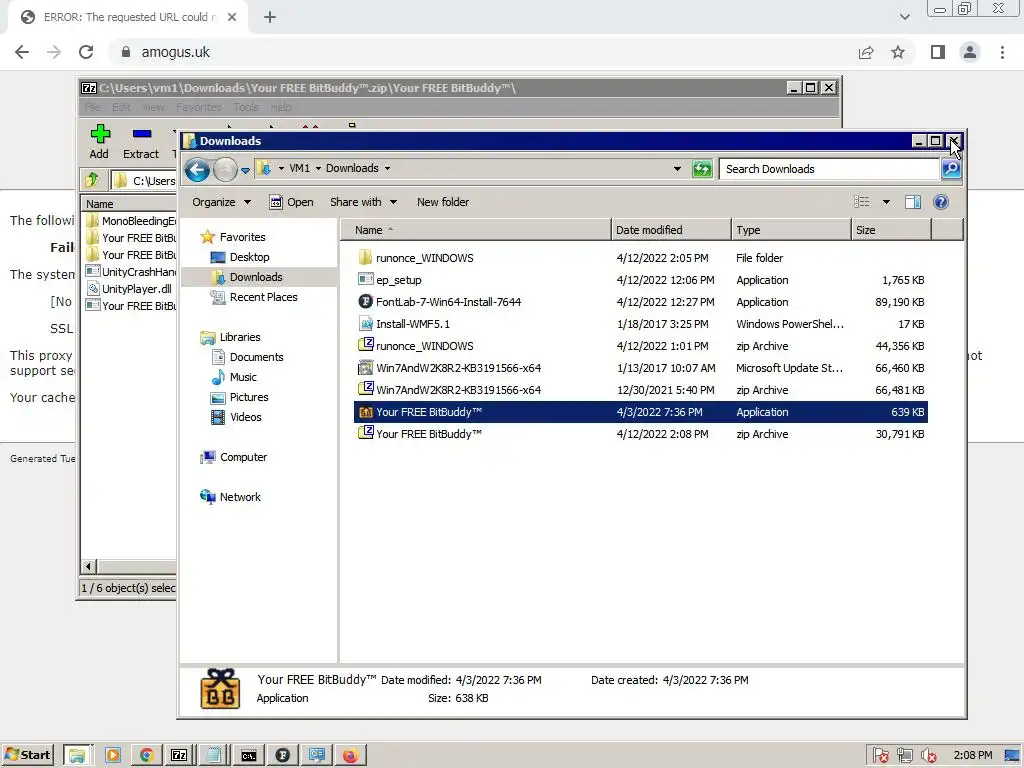
Task: Click the Windows Start button
Action: point(27,755)
